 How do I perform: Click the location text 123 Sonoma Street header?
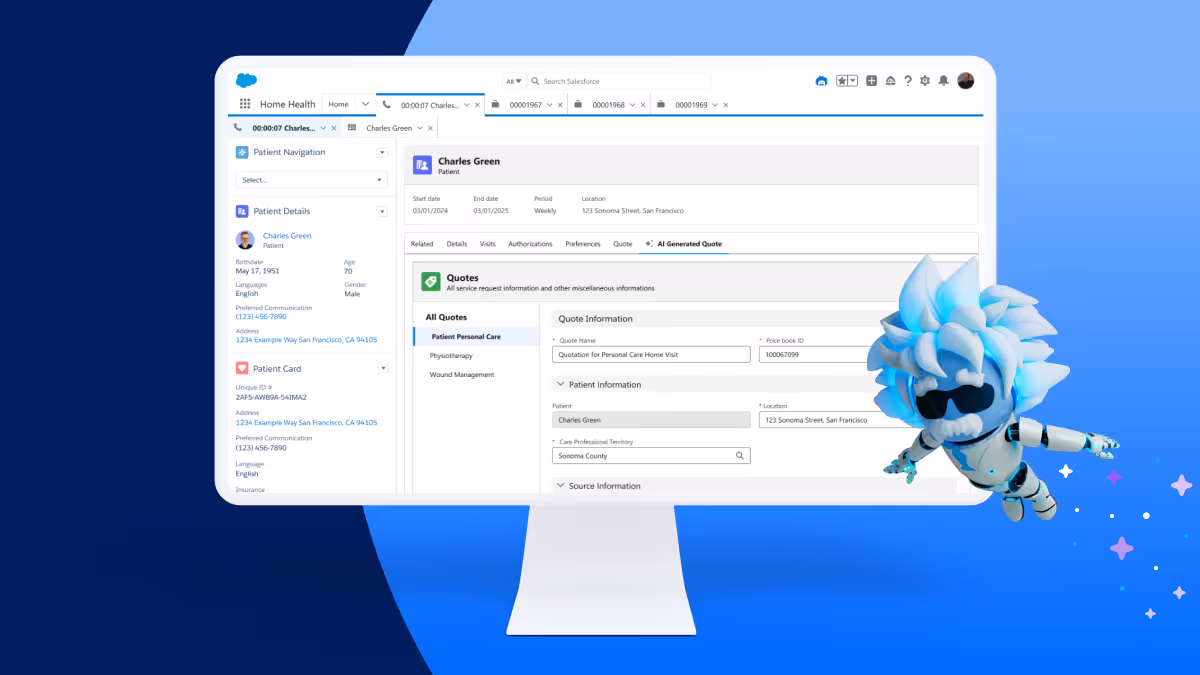(x=633, y=211)
